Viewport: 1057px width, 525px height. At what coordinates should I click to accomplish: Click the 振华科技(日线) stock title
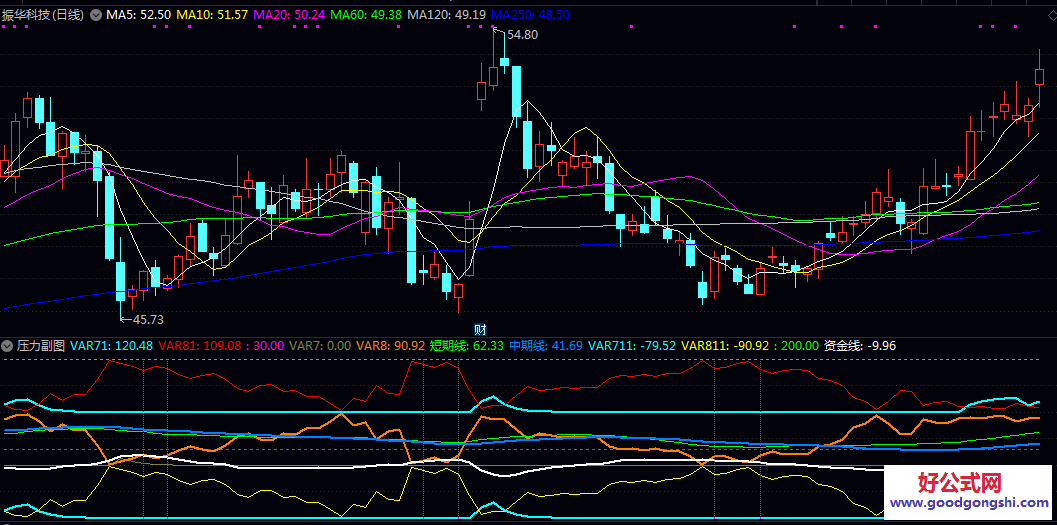[x=45, y=15]
